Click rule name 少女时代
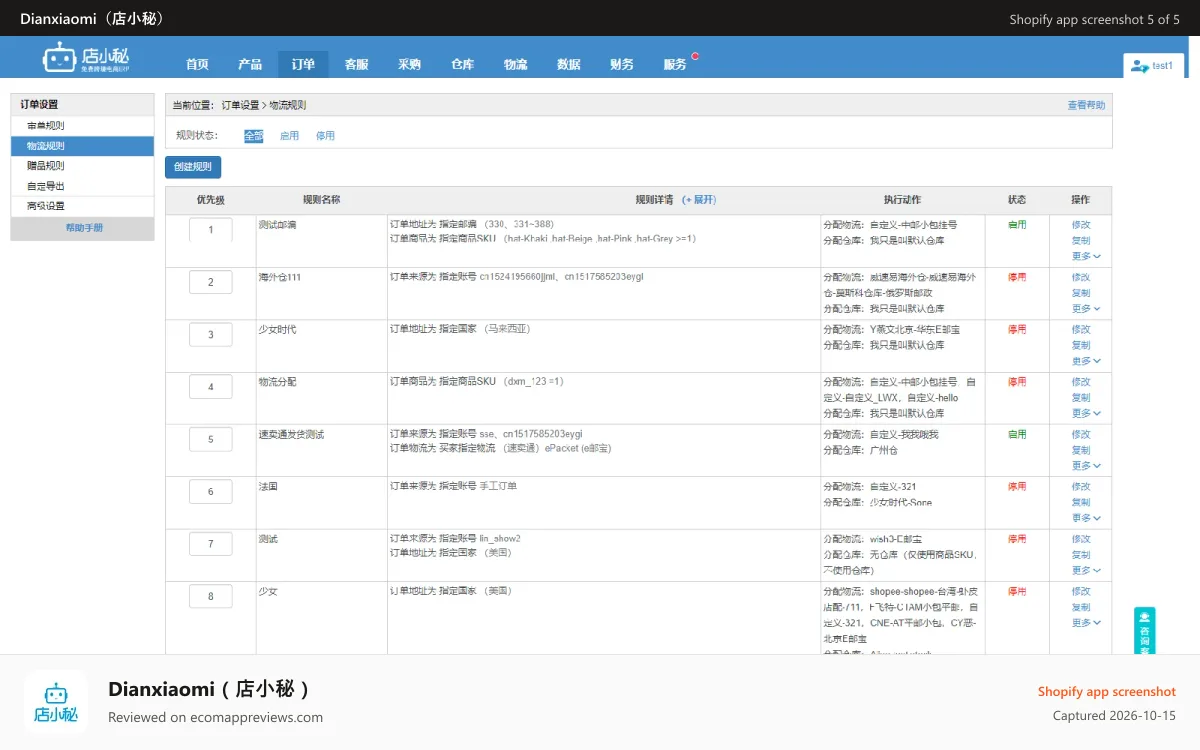 277,329
